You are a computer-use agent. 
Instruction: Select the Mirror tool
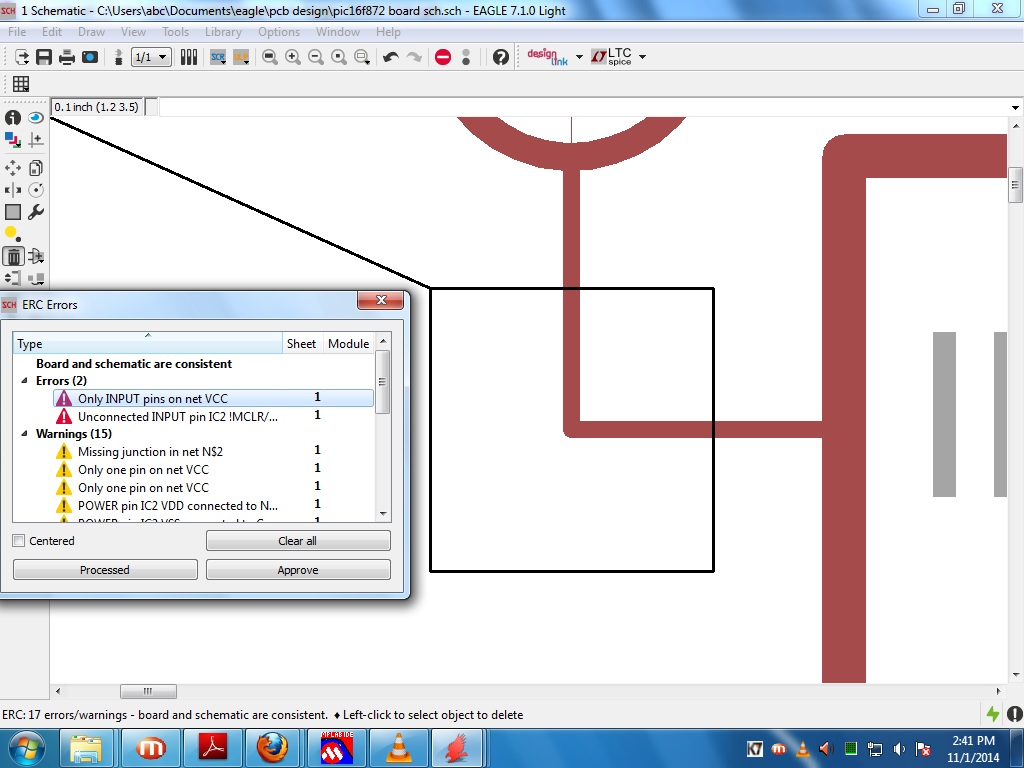(12, 190)
